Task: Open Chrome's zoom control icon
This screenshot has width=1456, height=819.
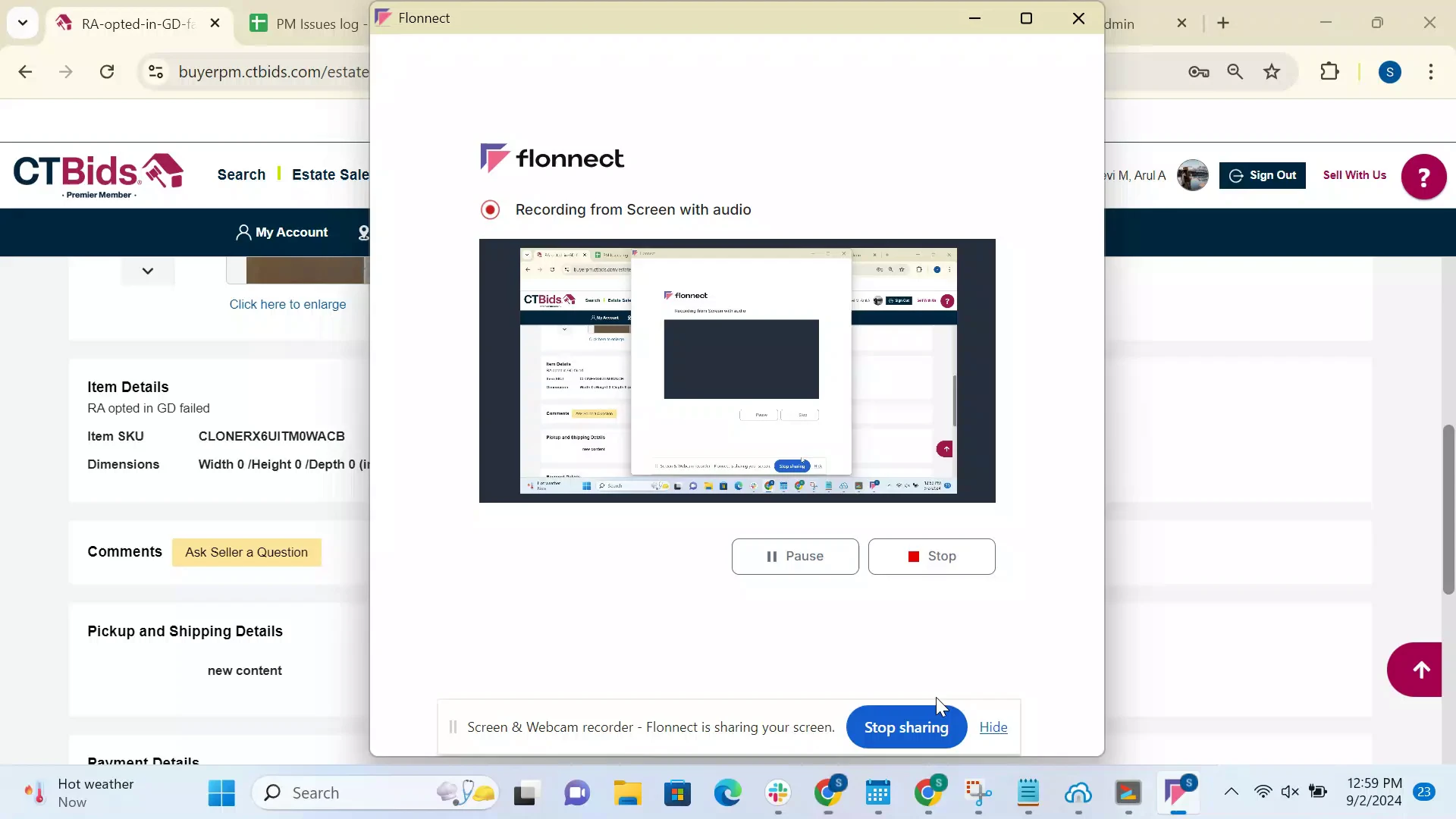Action: (x=1235, y=72)
